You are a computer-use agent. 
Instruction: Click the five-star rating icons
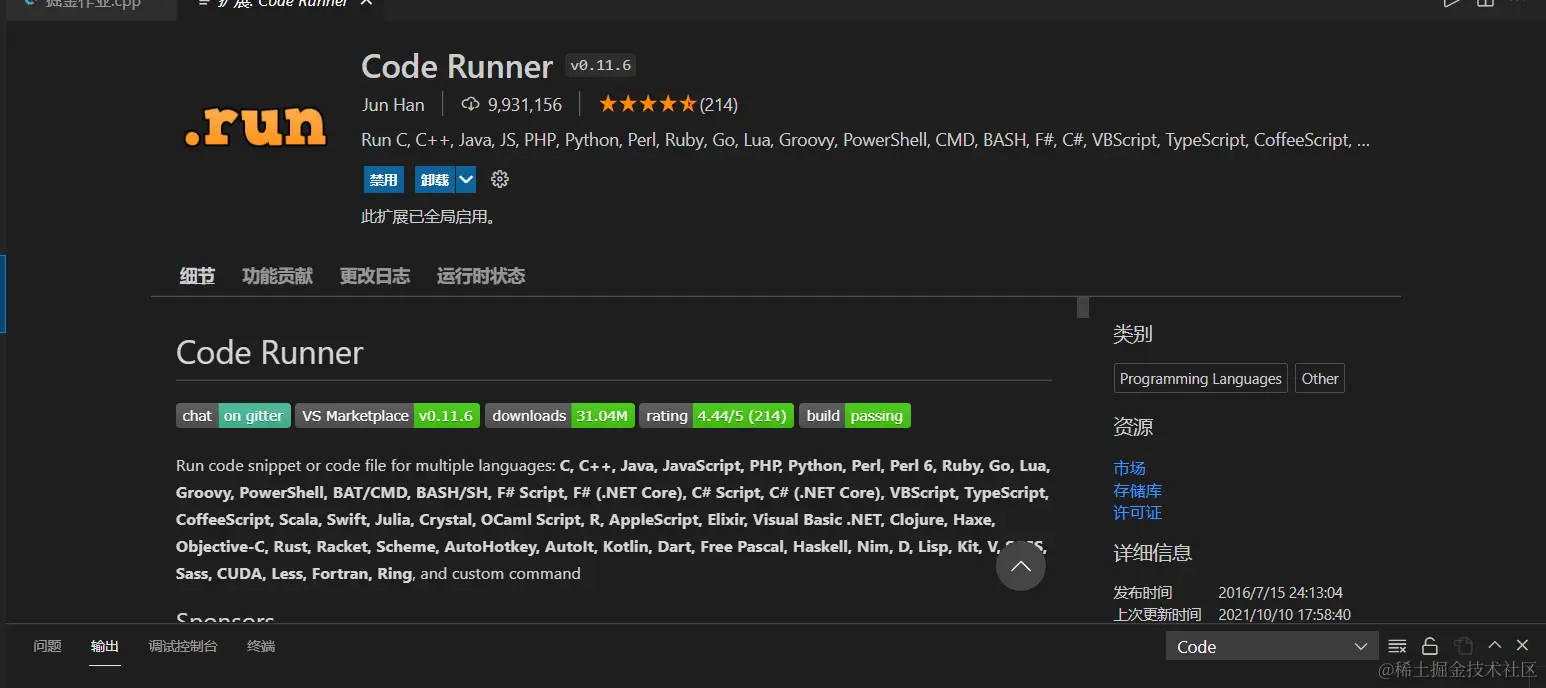(647, 104)
